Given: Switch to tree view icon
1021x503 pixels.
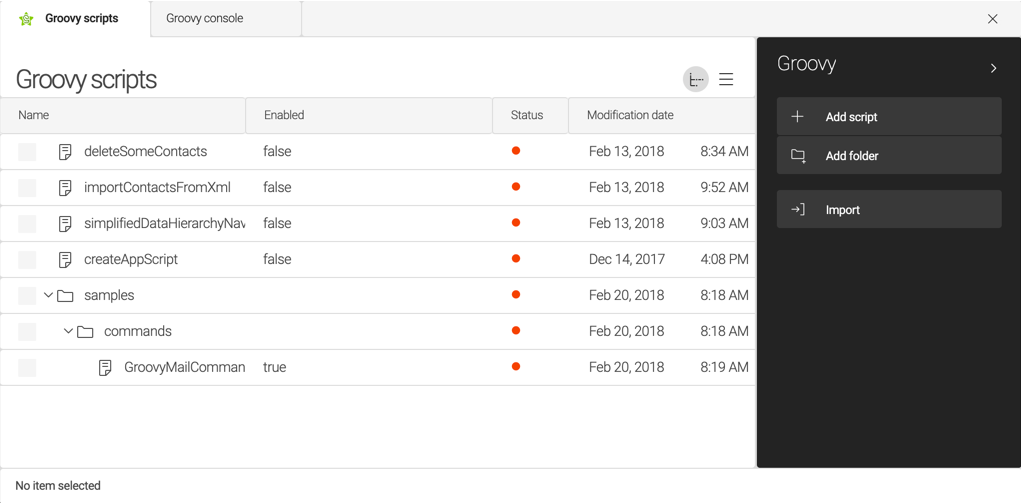Looking at the screenshot, I should coord(695,79).
